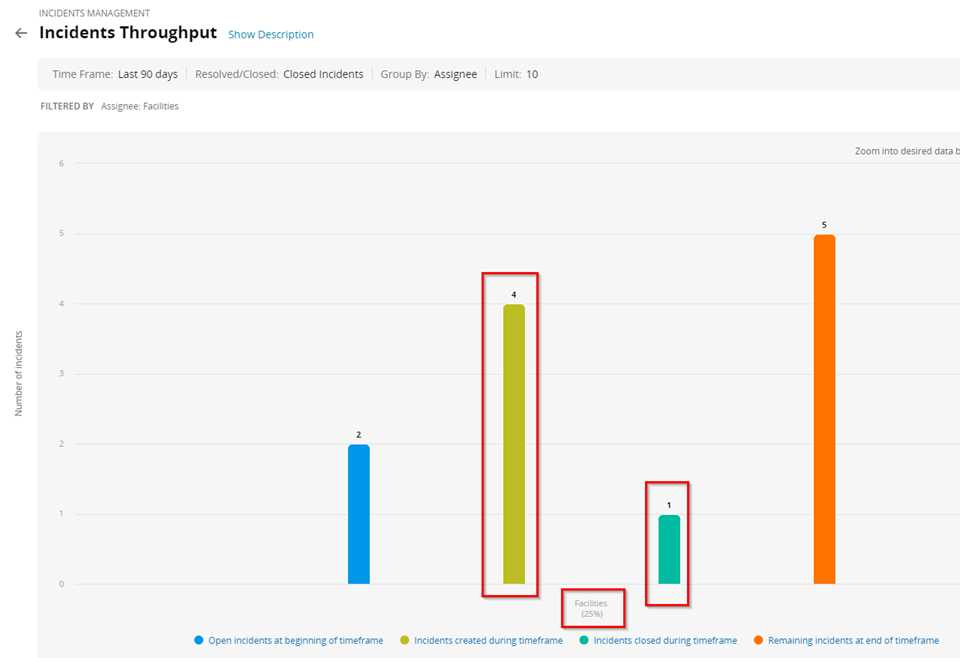This screenshot has height=658, width=960.
Task: Select the olive bar with value 4
Action: 513,444
